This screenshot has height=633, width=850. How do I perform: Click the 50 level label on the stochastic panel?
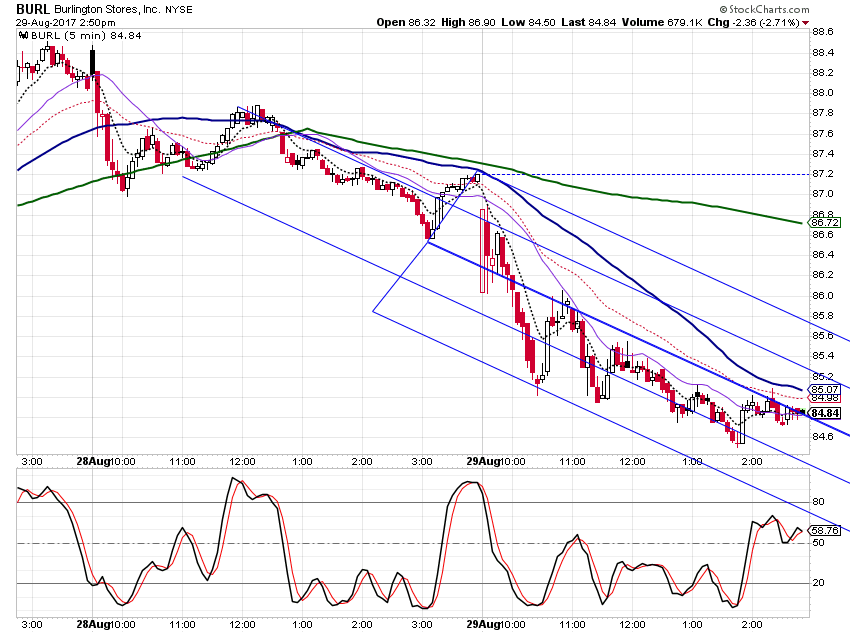(818, 542)
